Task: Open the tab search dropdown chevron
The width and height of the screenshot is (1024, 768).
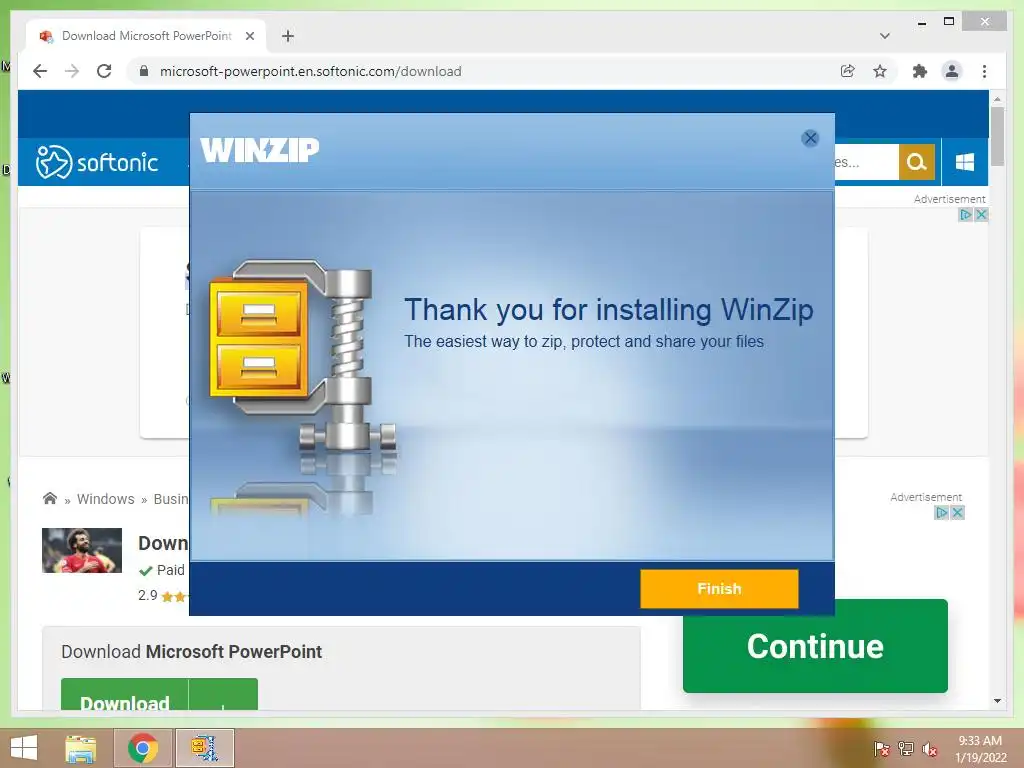Action: coord(884,36)
